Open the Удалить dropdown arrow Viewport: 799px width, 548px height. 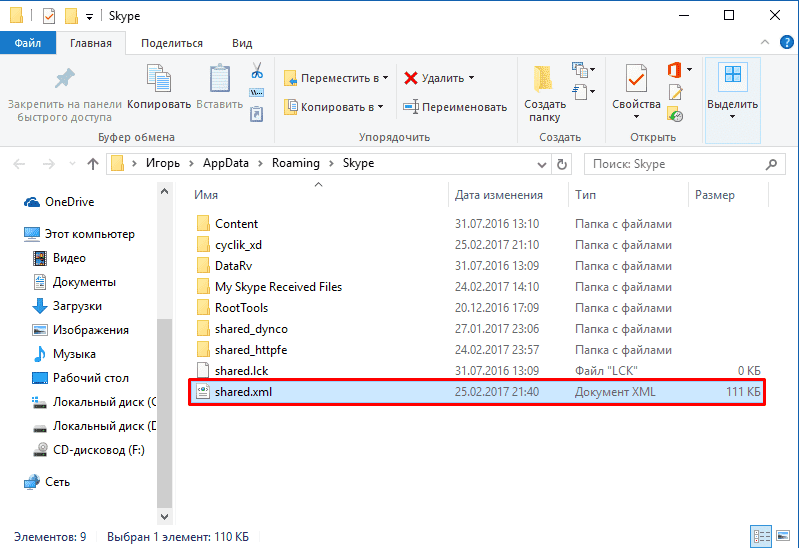pyautogui.click(x=472, y=77)
